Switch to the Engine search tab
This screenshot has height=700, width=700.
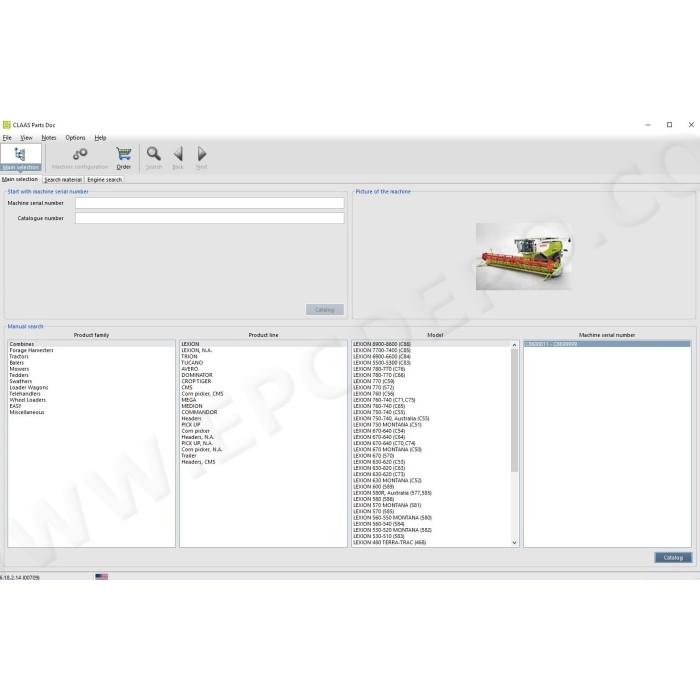point(104,179)
